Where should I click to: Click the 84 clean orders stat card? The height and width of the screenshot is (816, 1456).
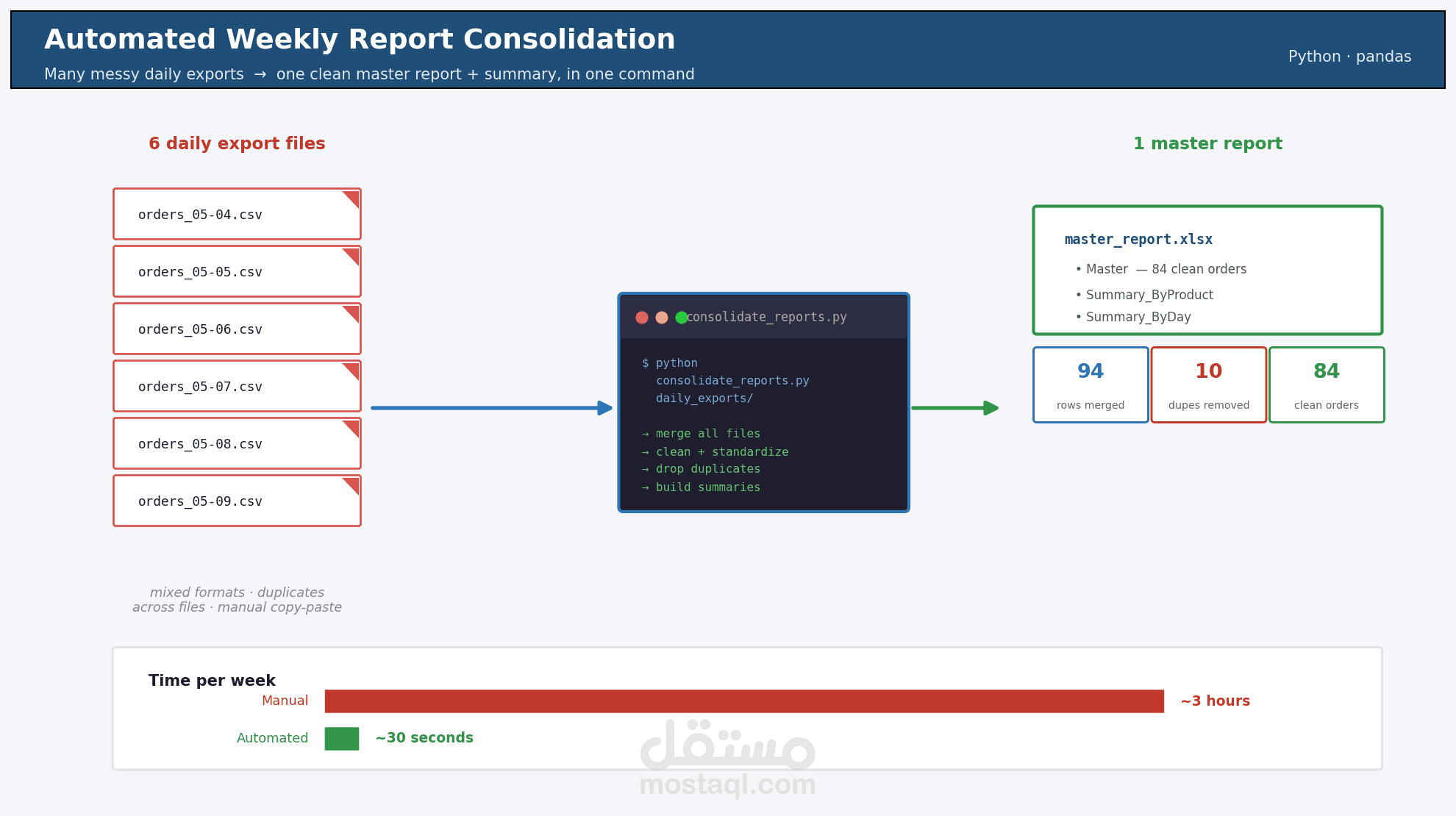pyautogui.click(x=1327, y=385)
